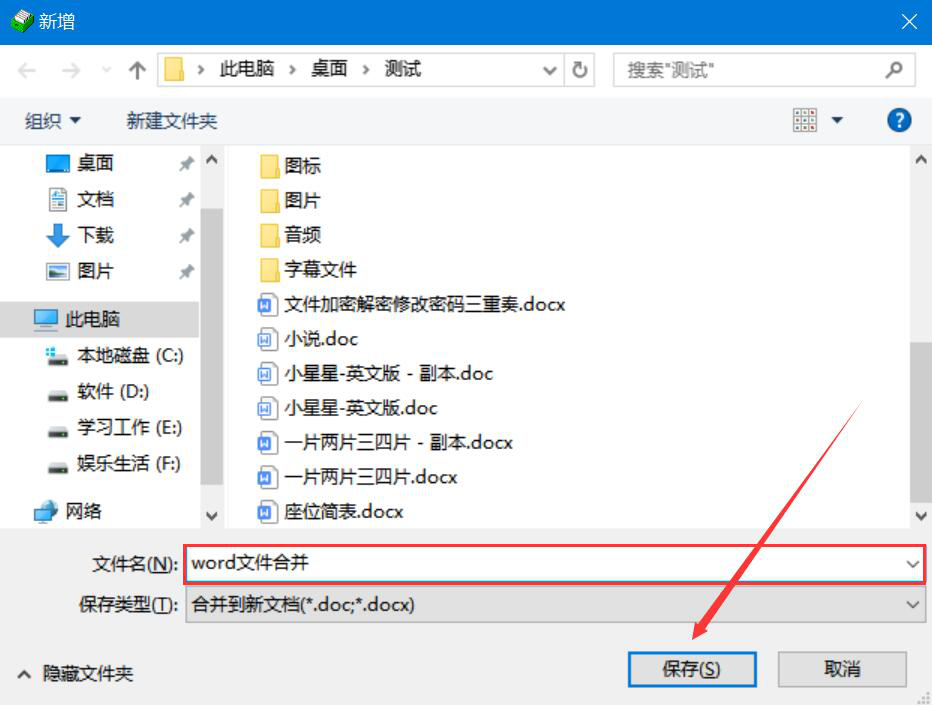Refresh the current folder view
Viewport: 932px width, 705px height.
click(x=580, y=70)
